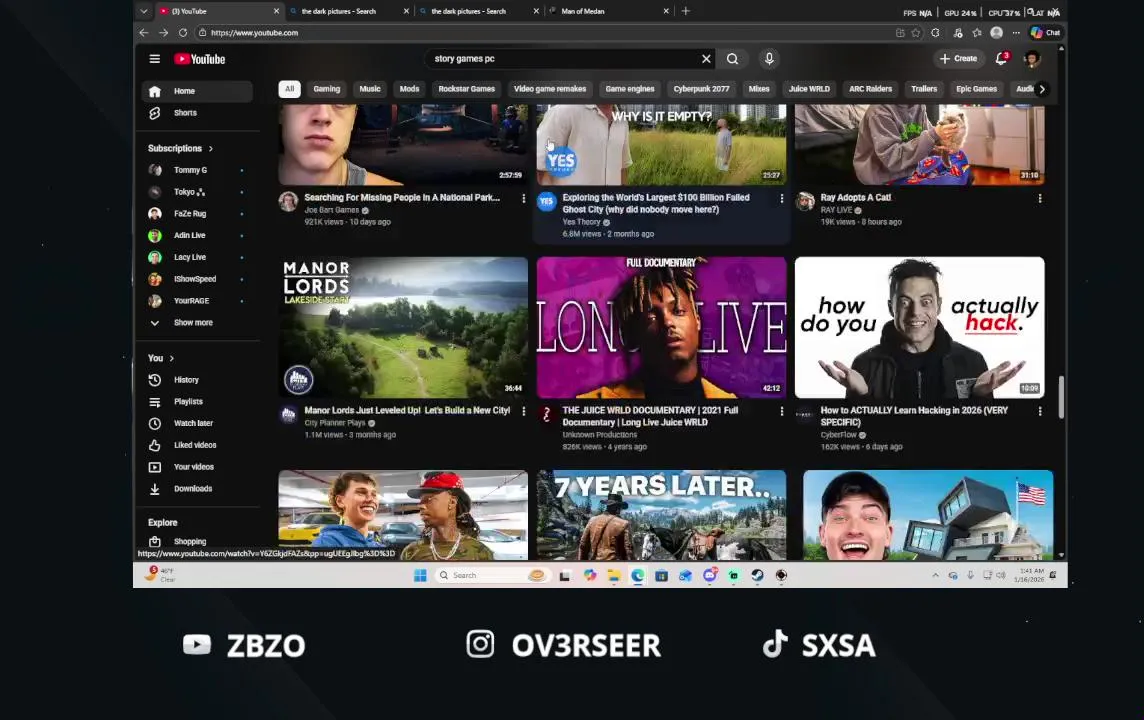Screen dimensions: 1144x720
Task: Open how do you actually hack thumbnail
Action: click(919, 328)
